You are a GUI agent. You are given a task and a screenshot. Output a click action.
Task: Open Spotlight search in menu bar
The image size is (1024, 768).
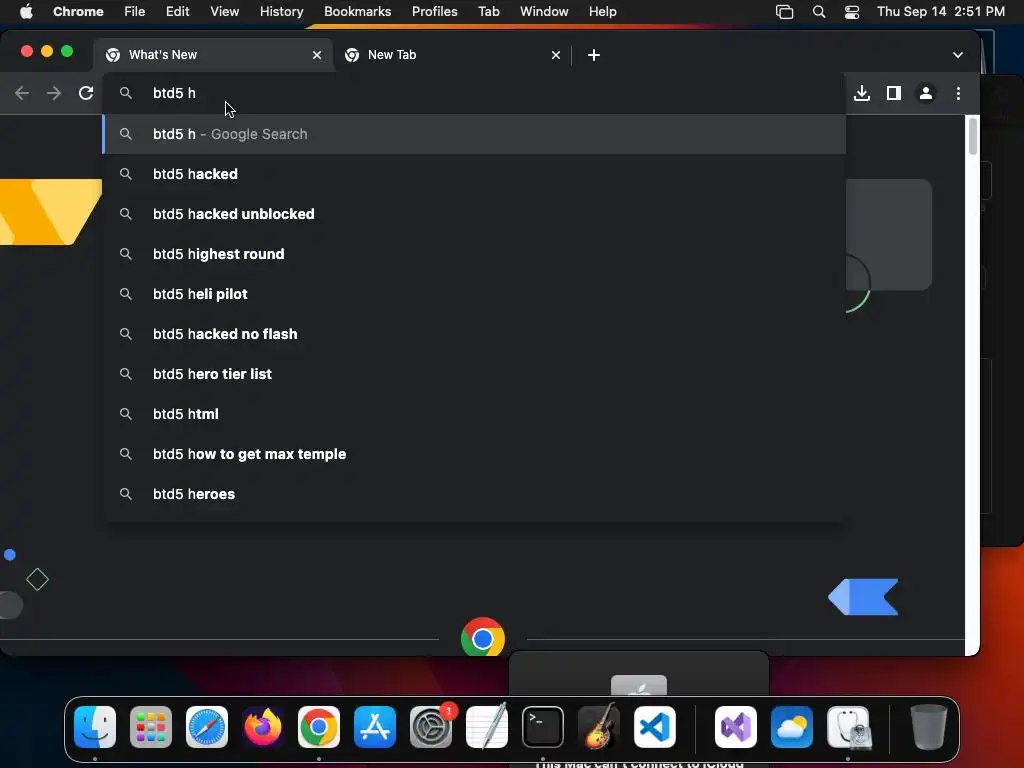click(x=819, y=12)
